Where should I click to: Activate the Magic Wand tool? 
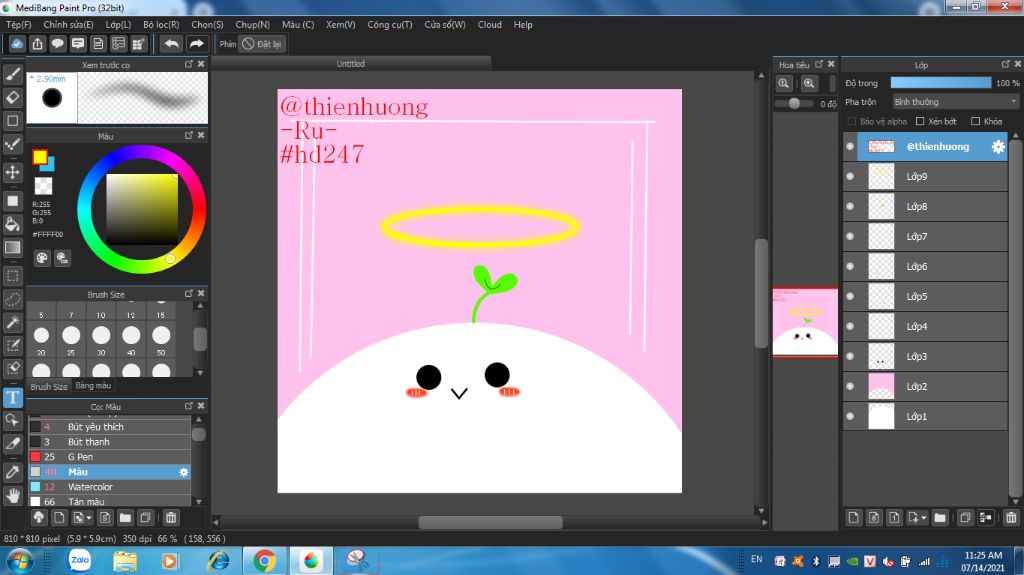tap(13, 322)
